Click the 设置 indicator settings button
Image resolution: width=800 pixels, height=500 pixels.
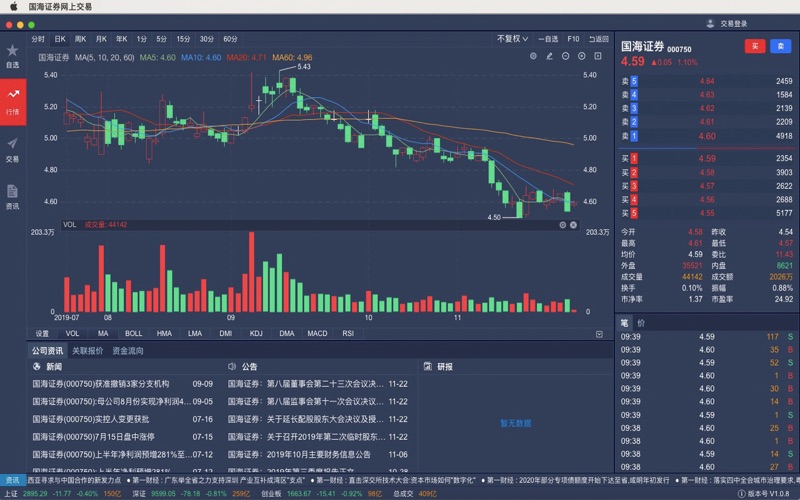point(42,334)
